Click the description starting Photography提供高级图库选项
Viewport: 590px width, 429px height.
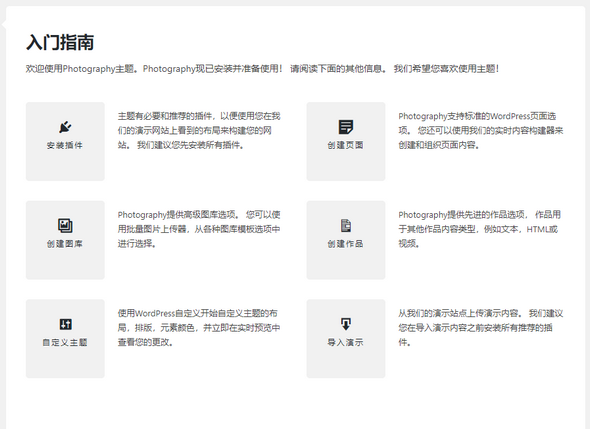(x=199, y=229)
